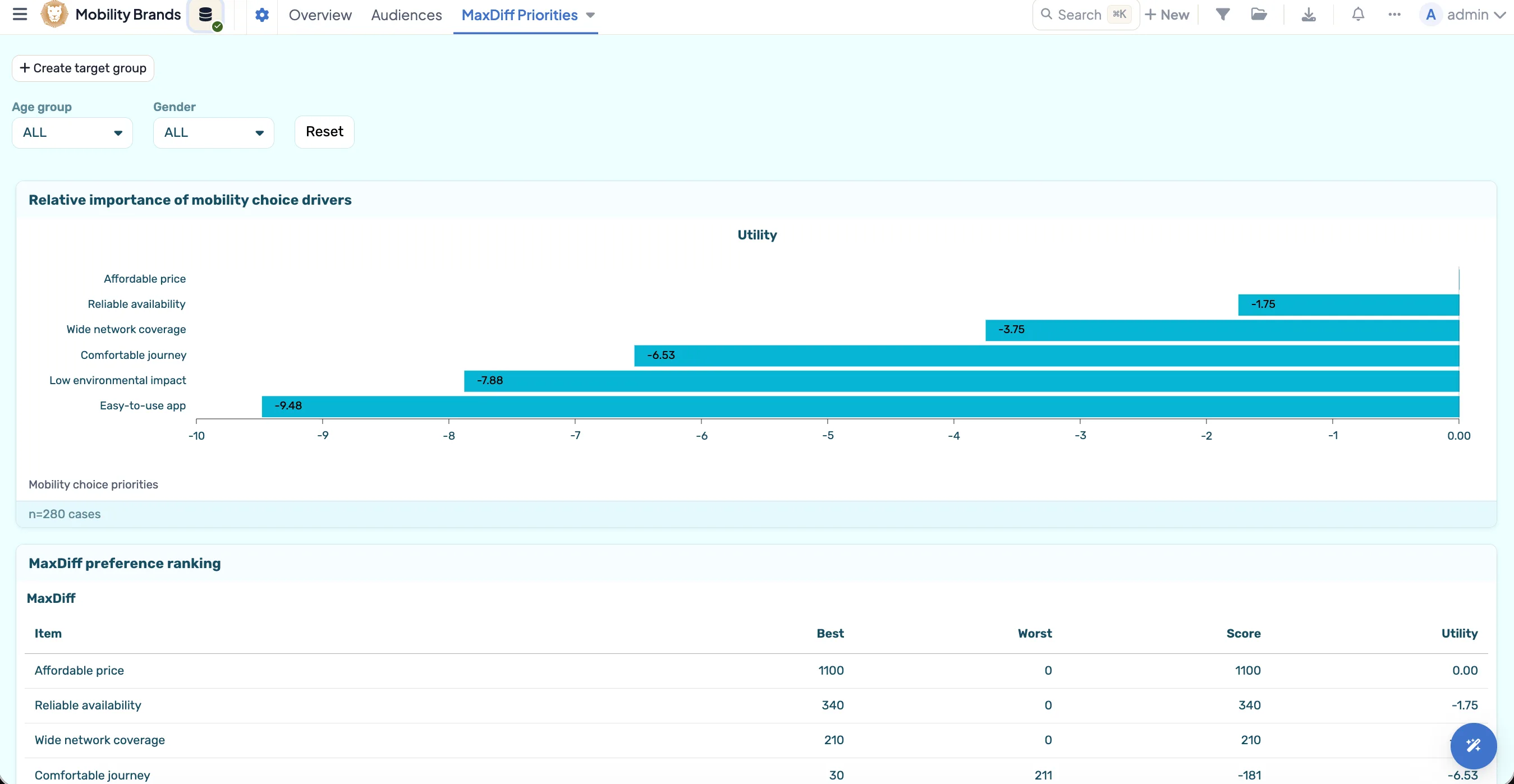Click Easy-to-use app chart axis label
This screenshot has width=1514, height=784.
(x=143, y=406)
